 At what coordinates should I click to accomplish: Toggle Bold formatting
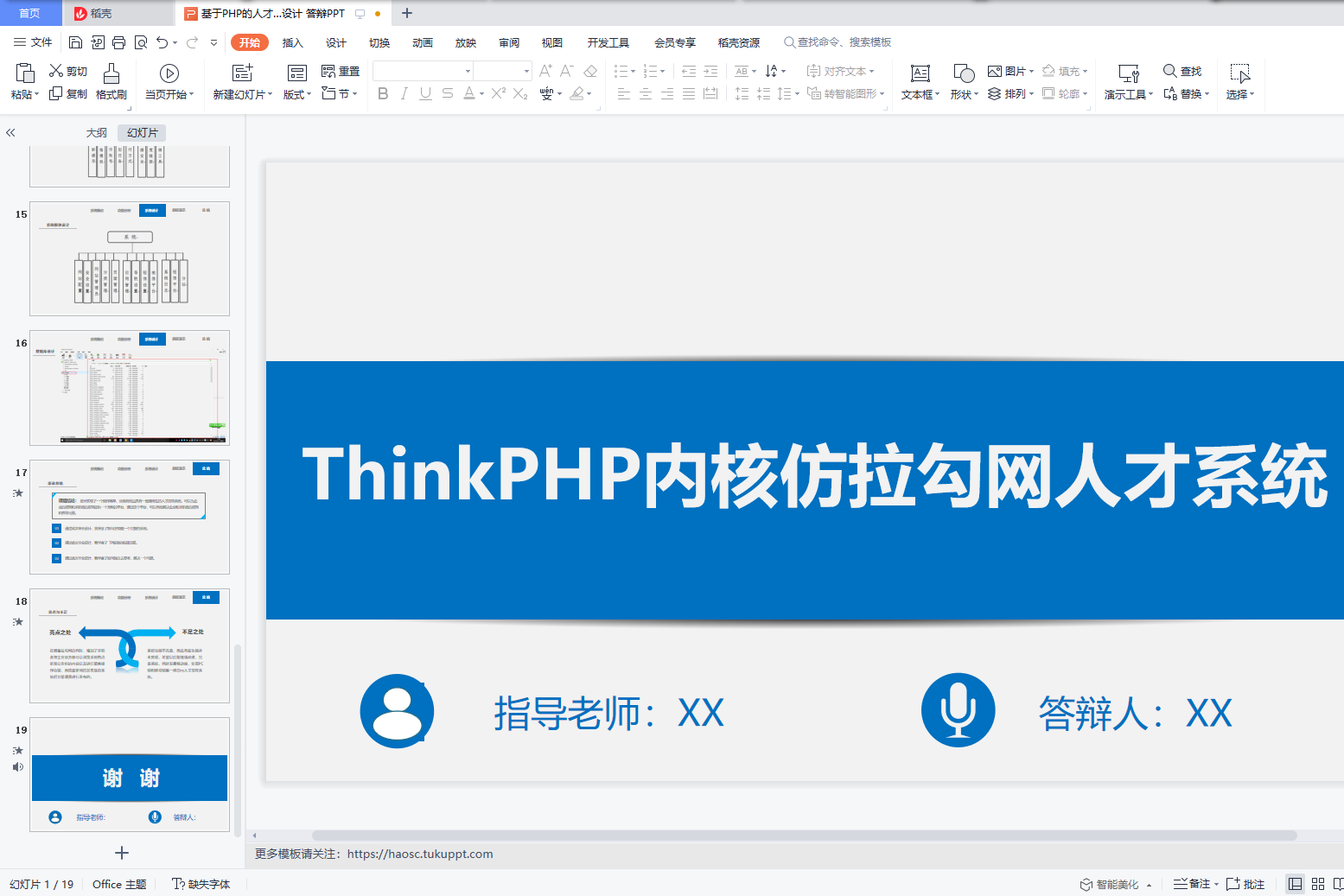coord(383,93)
